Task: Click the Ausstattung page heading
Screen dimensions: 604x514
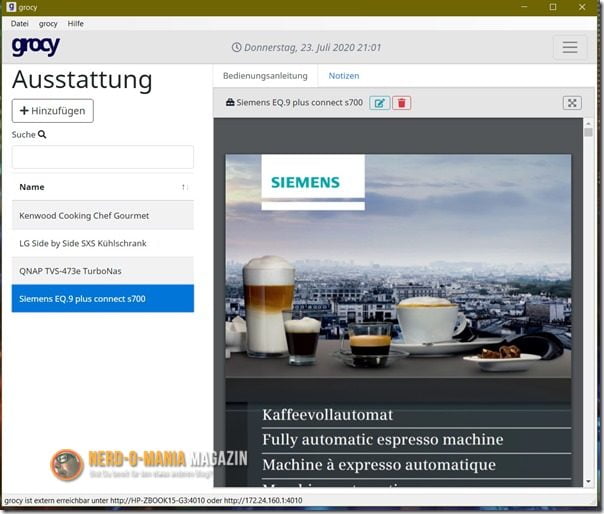Action: click(x=82, y=80)
